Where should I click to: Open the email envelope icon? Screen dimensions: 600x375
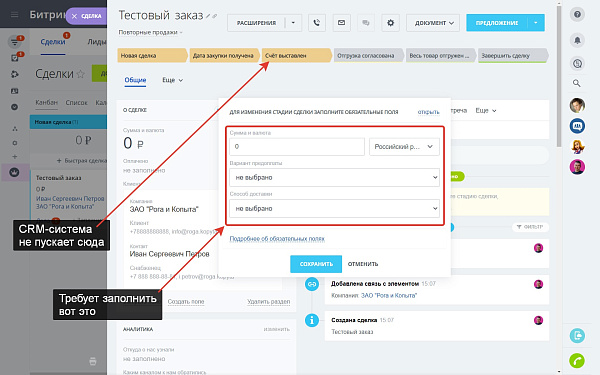pos(341,23)
